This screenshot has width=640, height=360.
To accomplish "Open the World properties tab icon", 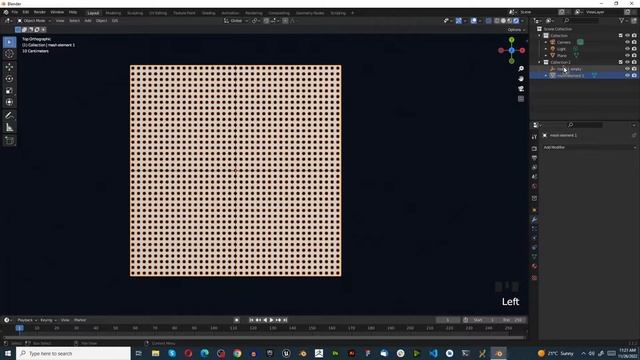I will click(534, 186).
